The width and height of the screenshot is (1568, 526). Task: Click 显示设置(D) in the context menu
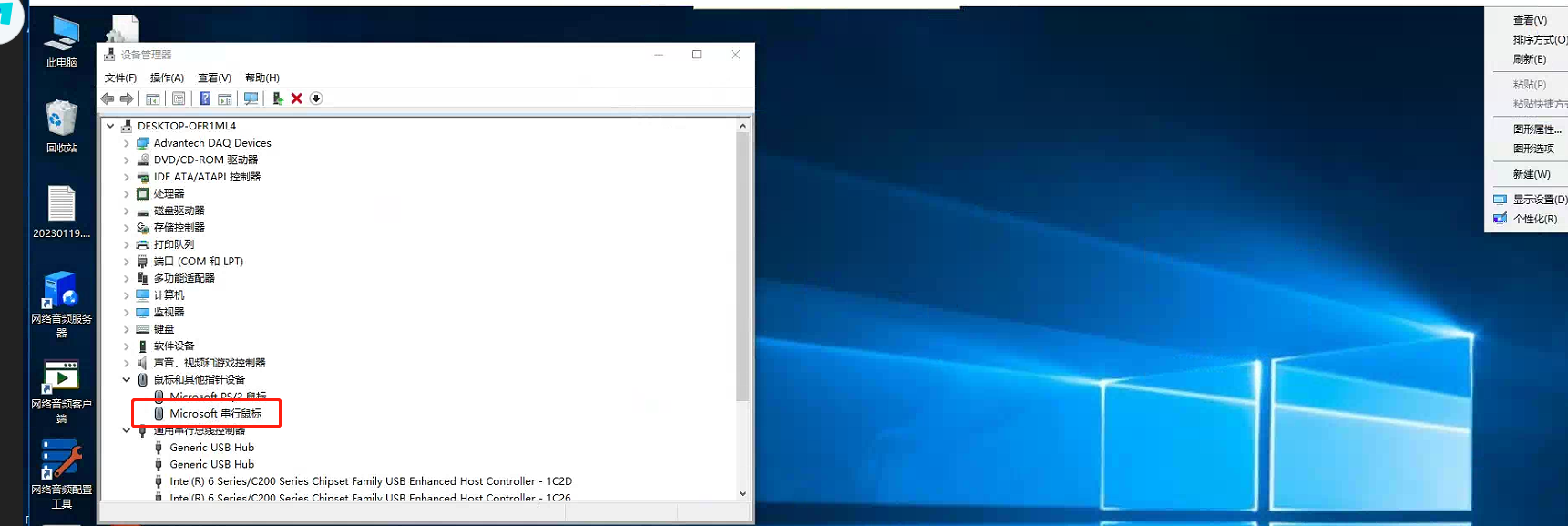pos(1539,200)
